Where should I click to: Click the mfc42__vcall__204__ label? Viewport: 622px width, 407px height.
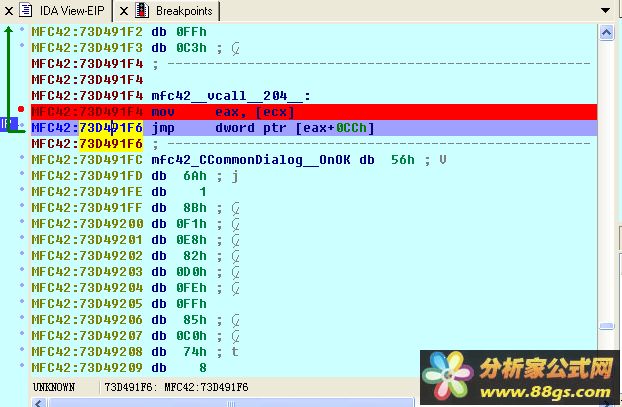231,96
